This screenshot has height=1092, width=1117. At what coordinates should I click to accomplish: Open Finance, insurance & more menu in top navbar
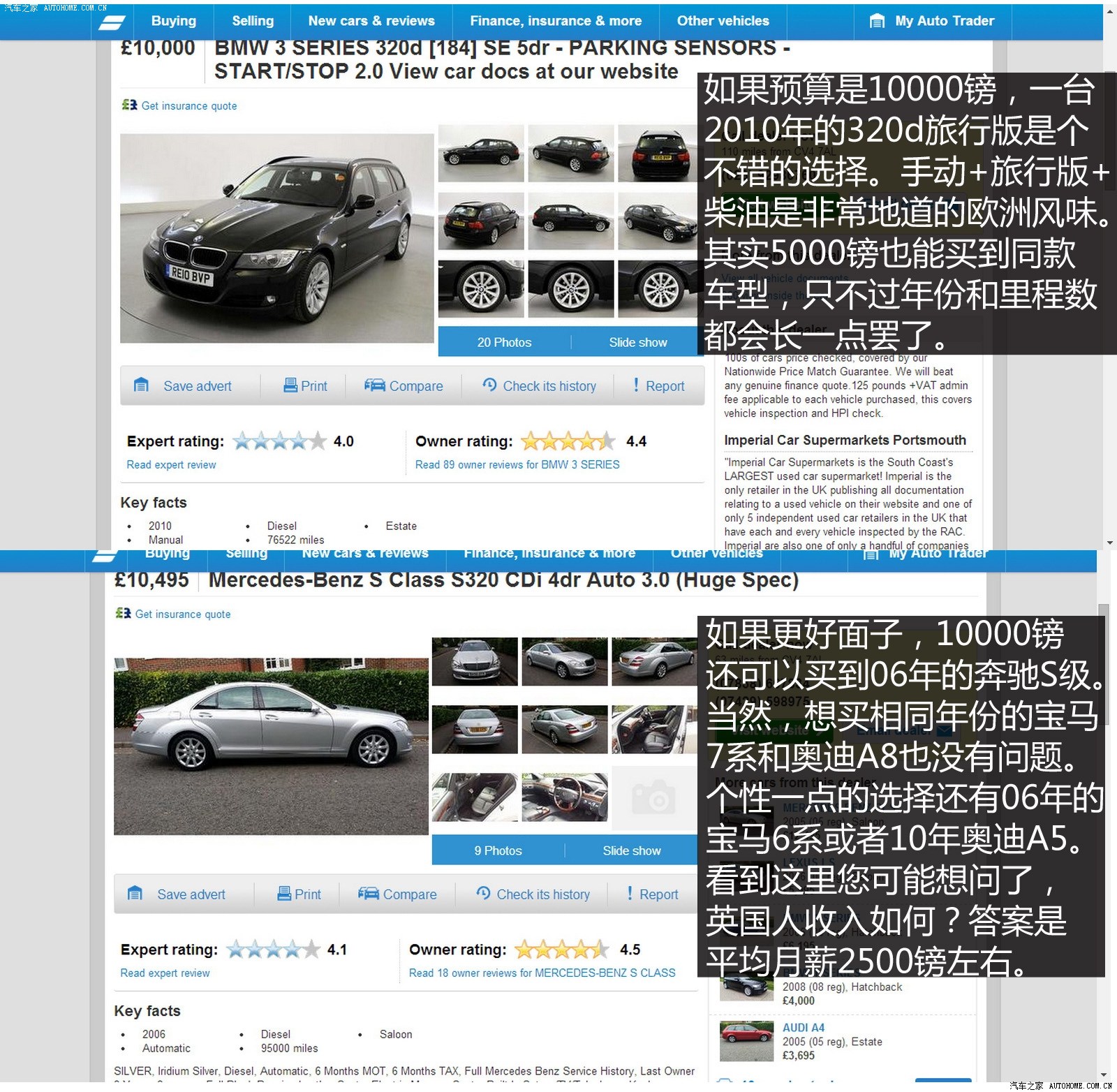[556, 21]
